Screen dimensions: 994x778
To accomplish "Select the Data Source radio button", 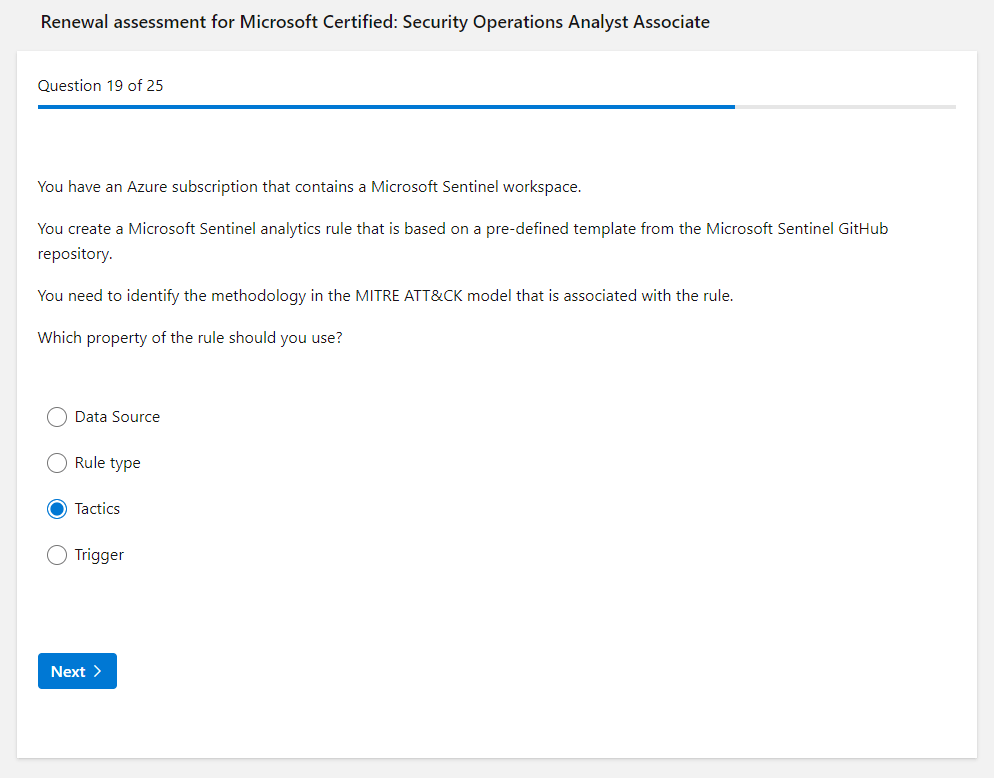I will [57, 417].
